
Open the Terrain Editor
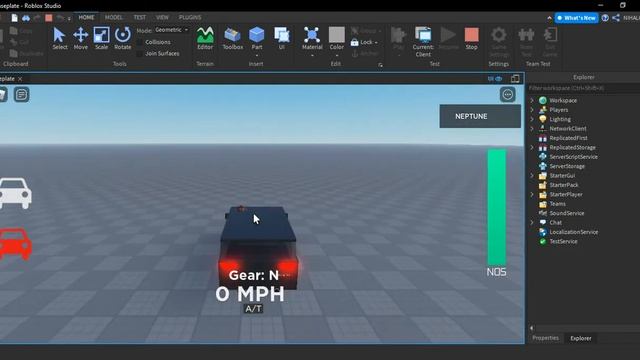tap(205, 38)
